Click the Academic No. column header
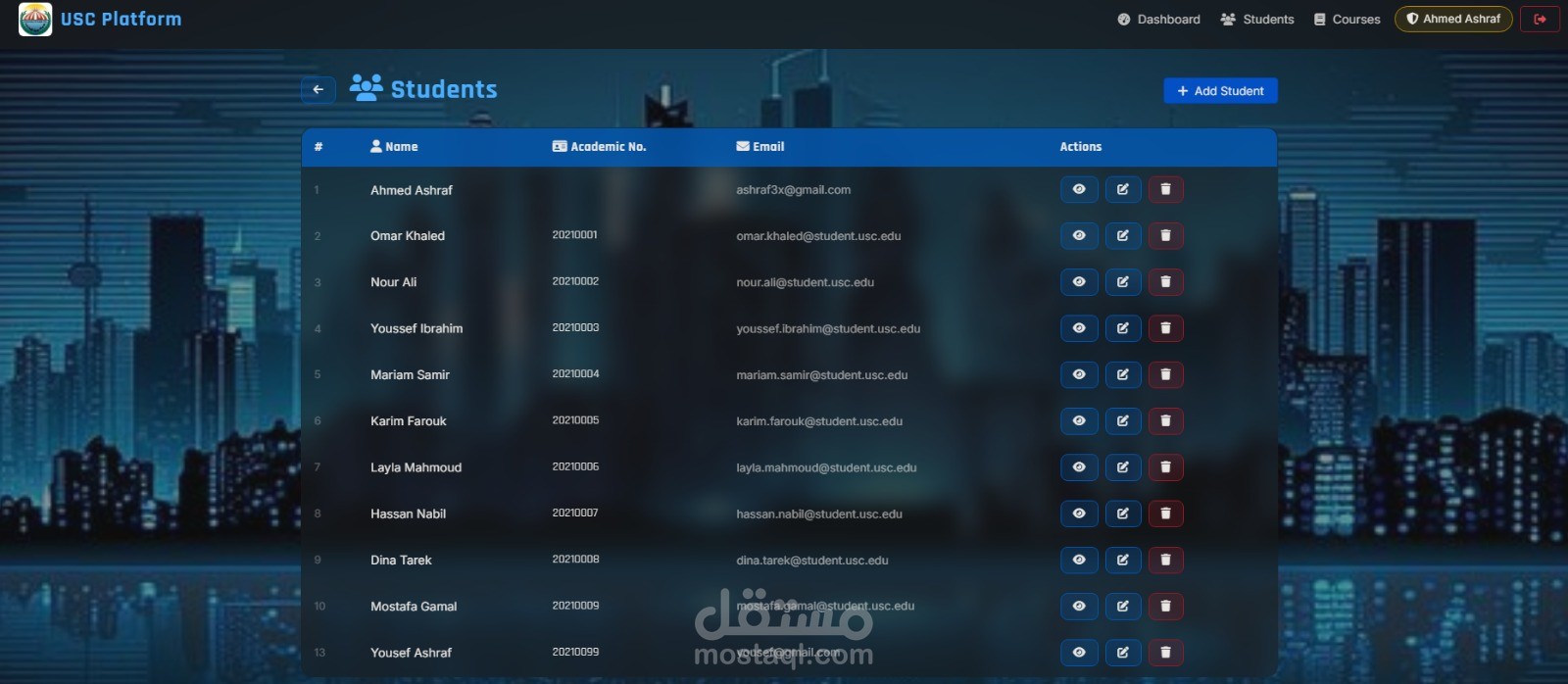 (x=599, y=147)
